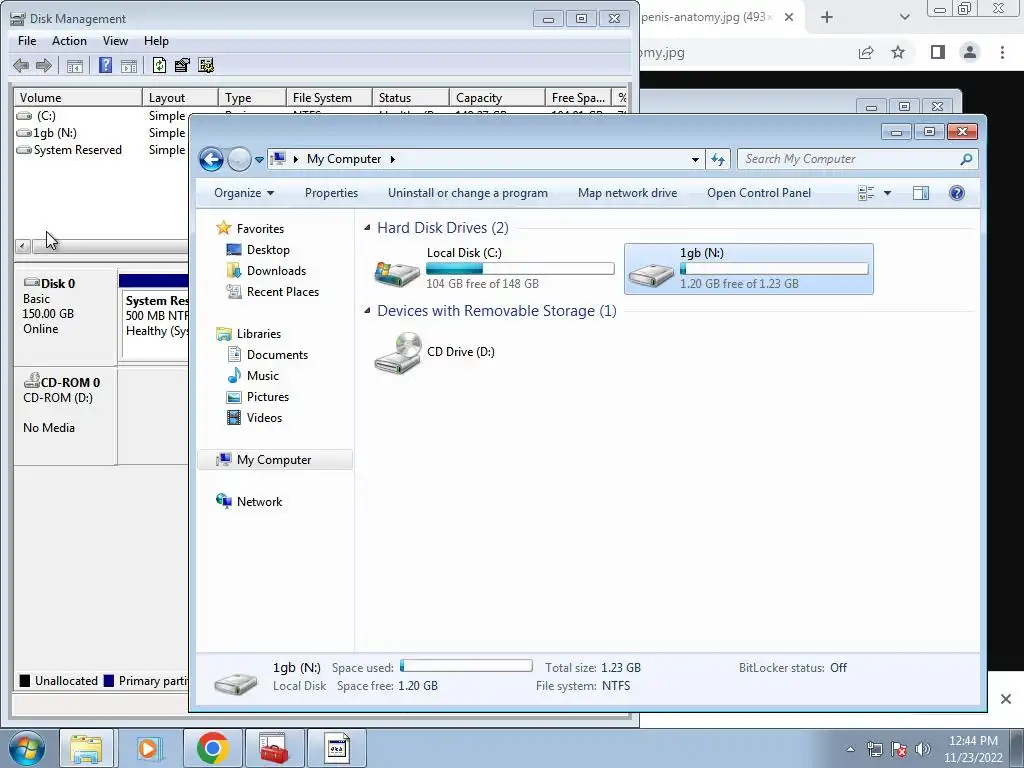Open the Help menu in Disk Management
The height and width of the screenshot is (768, 1024).
[156, 40]
